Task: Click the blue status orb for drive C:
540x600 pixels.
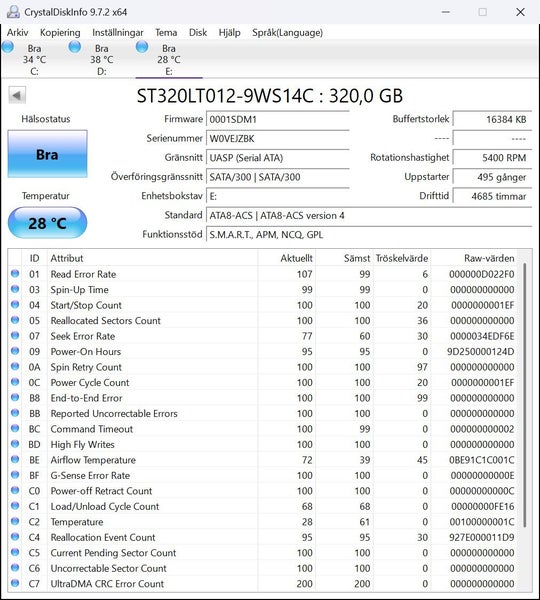Action: click(8, 47)
